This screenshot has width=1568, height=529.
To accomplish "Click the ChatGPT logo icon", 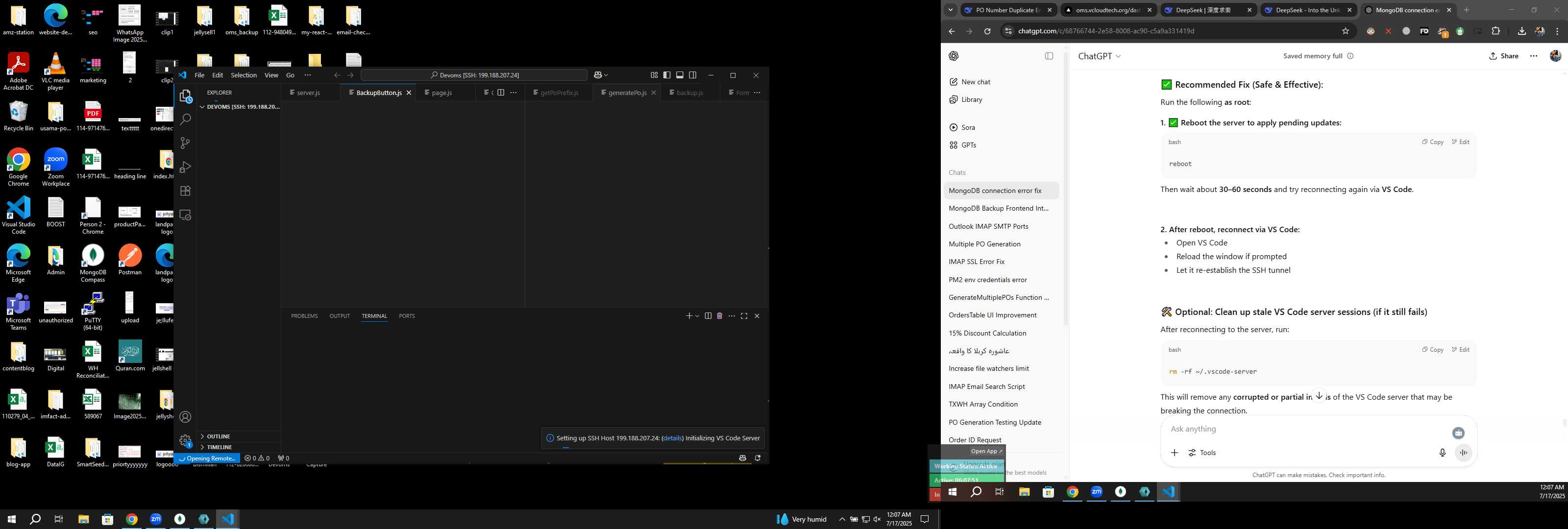I will point(954,56).
